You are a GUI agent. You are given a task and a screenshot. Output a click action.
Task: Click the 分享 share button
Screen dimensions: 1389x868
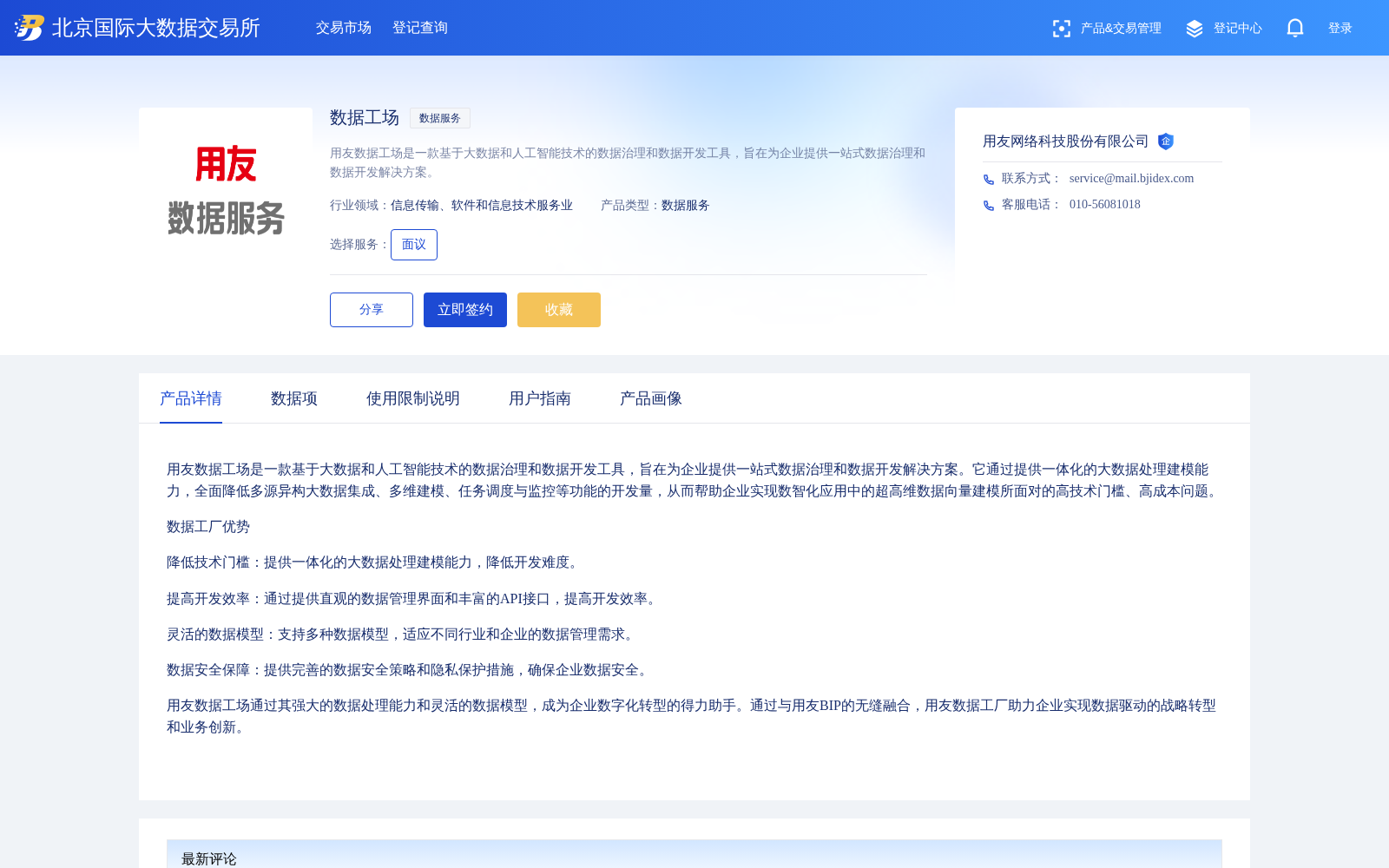[372, 310]
